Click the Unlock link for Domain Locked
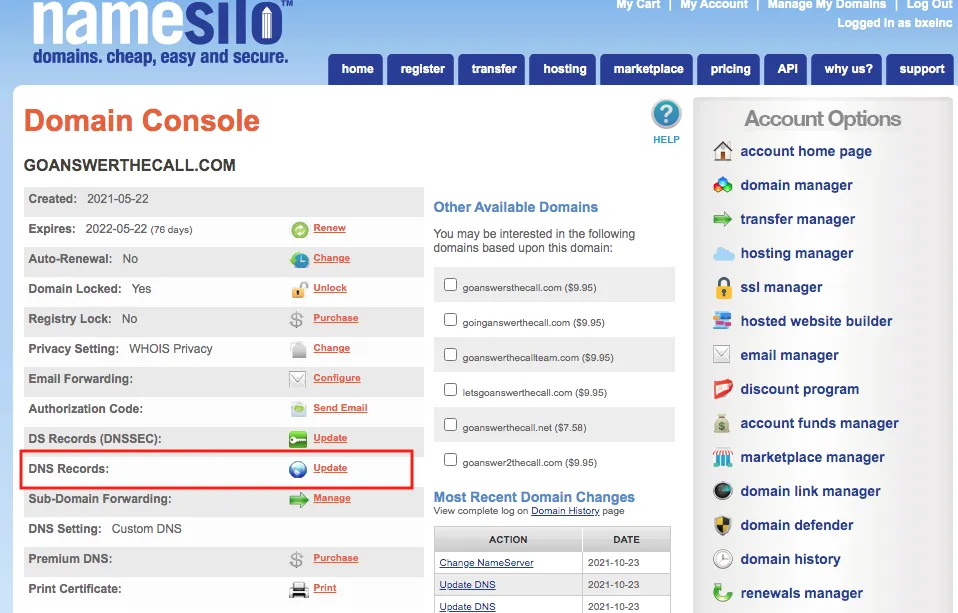958x613 pixels. [330, 288]
